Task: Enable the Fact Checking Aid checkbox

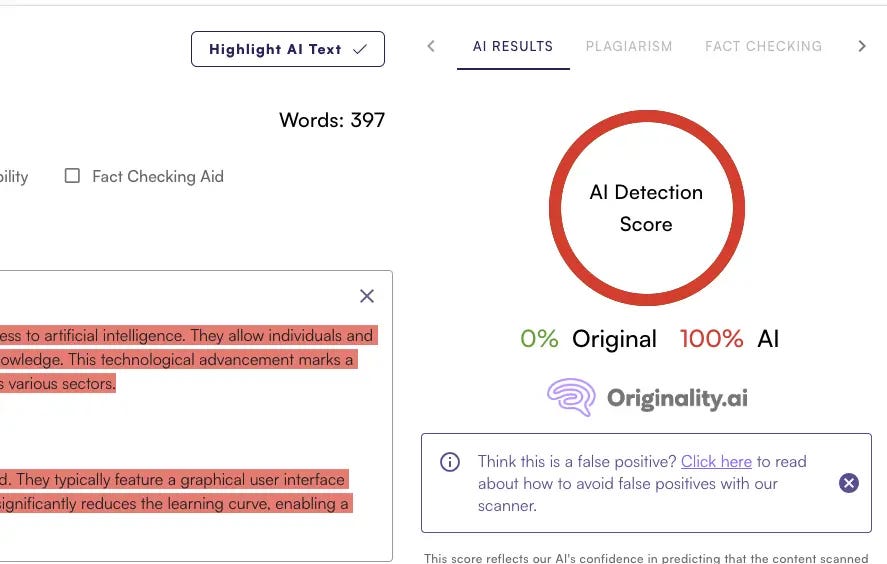Action: [72, 176]
